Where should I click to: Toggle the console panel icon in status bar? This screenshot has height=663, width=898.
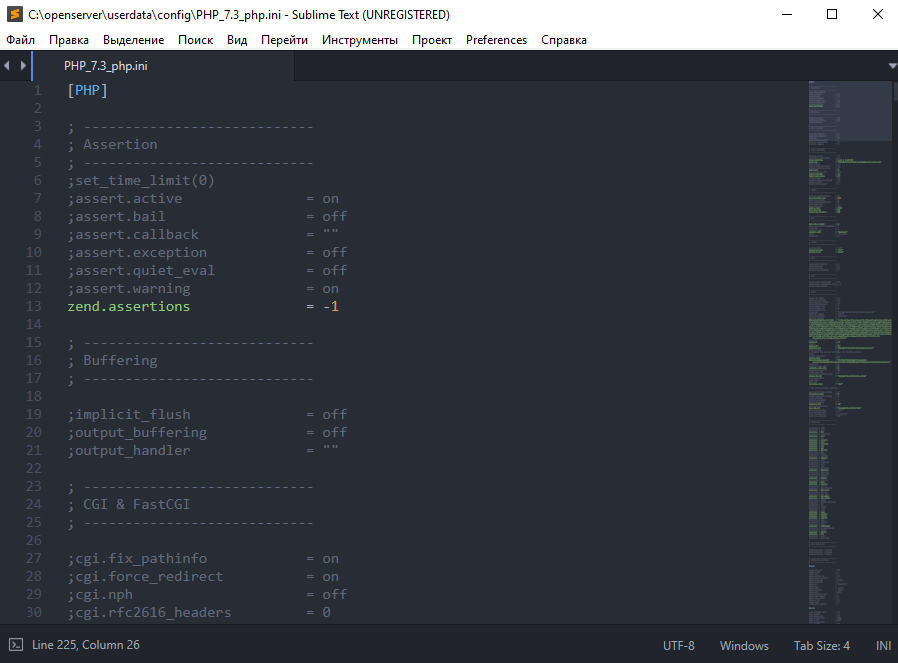16,645
